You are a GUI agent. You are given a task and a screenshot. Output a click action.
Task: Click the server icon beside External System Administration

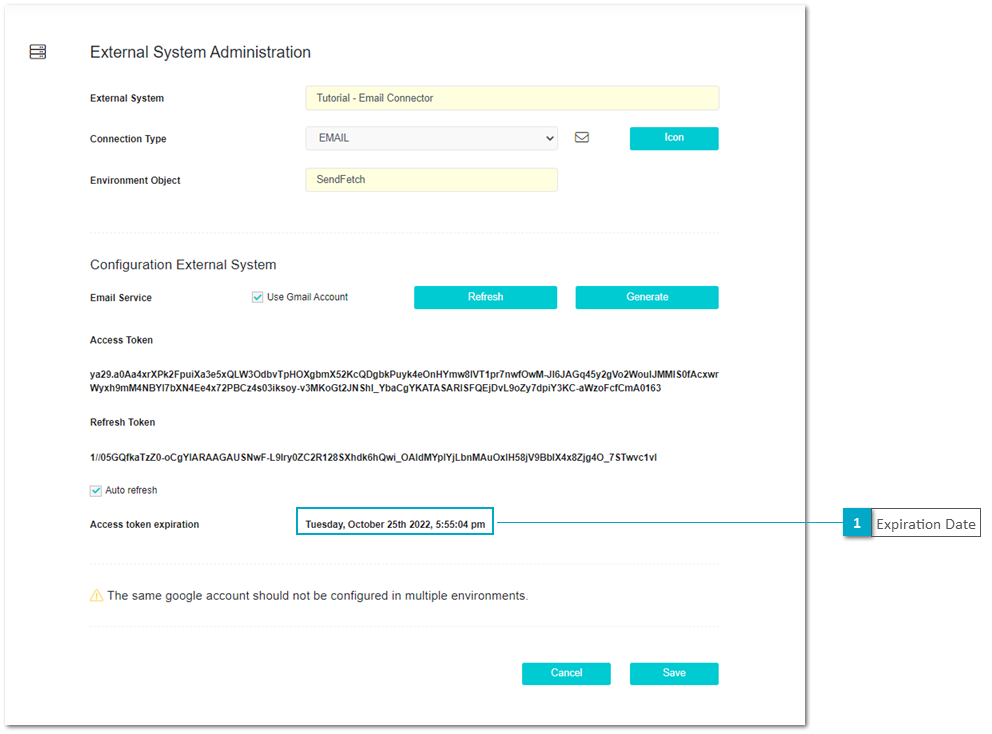(x=38, y=52)
